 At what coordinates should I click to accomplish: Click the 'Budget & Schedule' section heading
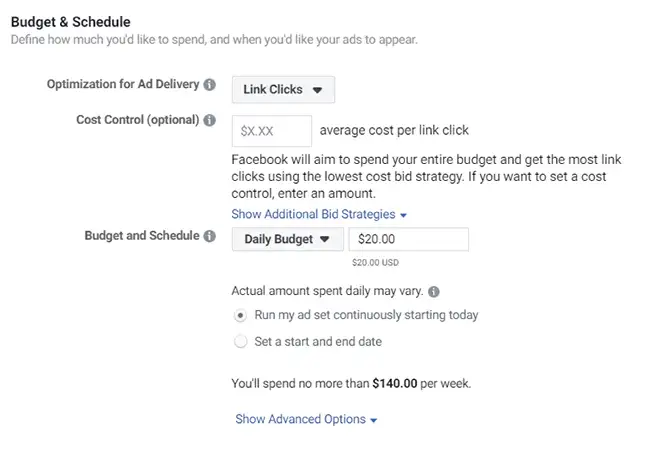point(71,21)
